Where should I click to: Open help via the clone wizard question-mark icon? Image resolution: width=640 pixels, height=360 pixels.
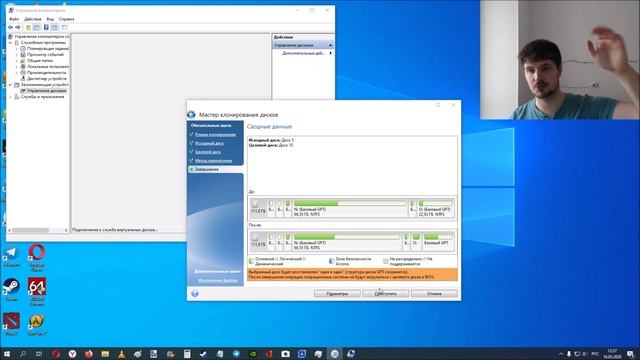pos(195,293)
